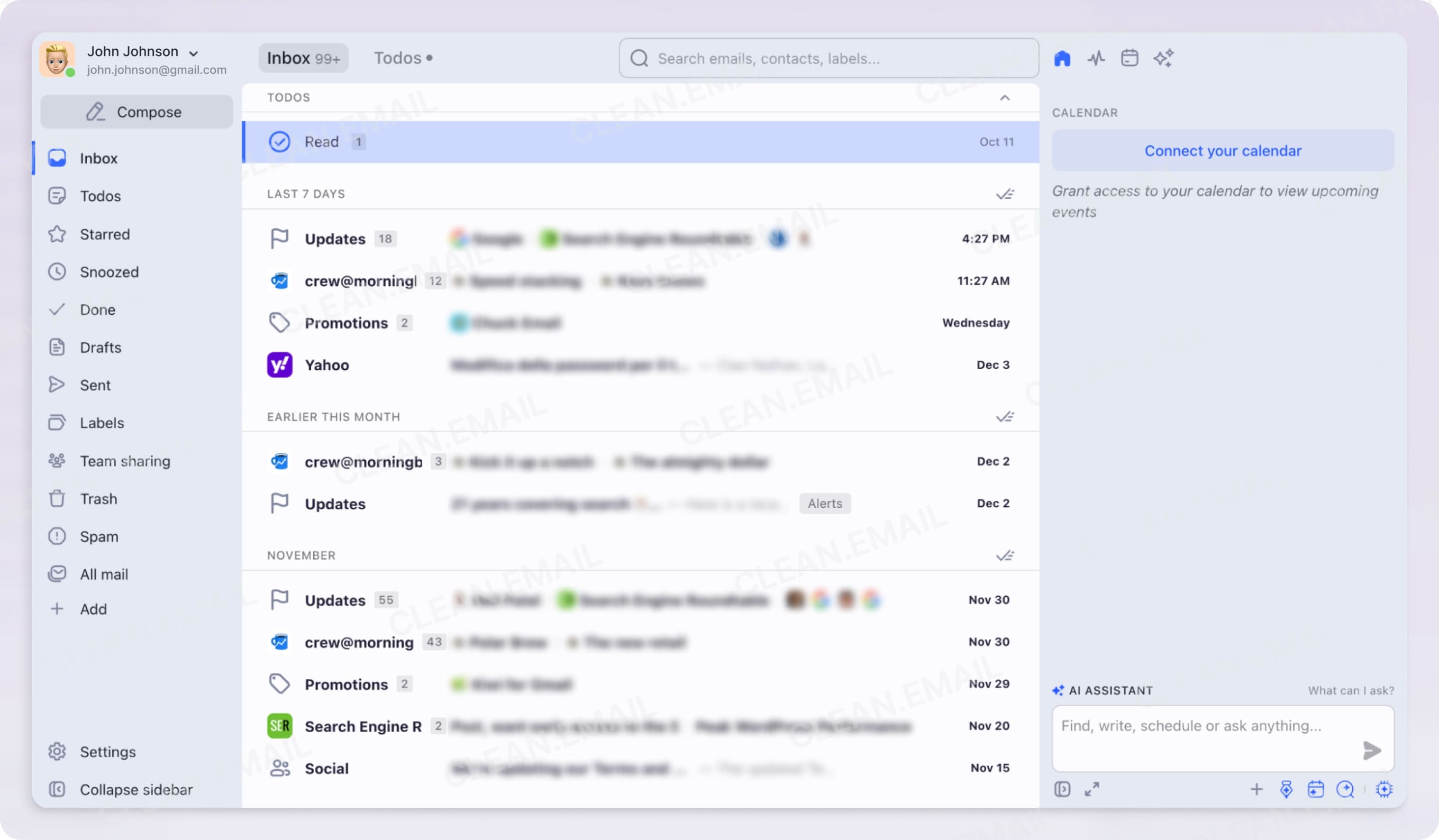Image resolution: width=1439 pixels, height=840 pixels.
Task: Click the AI sparkles icon in top bar
Action: coord(1164,58)
